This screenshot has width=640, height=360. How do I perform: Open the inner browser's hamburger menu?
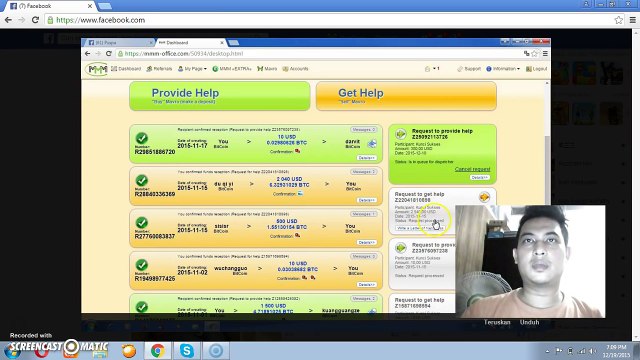tap(545, 53)
